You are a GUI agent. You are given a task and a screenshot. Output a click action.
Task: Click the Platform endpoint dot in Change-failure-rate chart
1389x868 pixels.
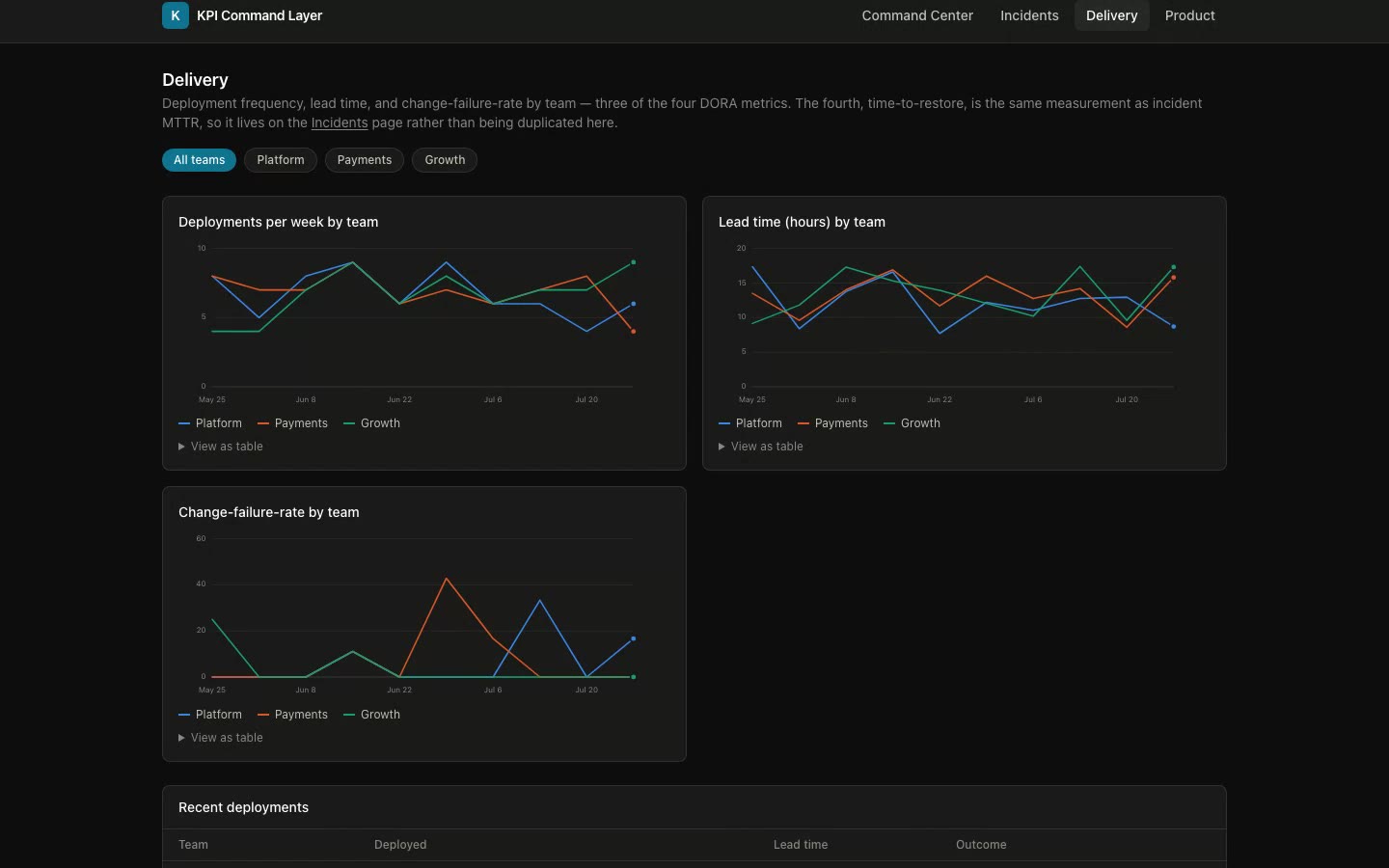coord(634,638)
